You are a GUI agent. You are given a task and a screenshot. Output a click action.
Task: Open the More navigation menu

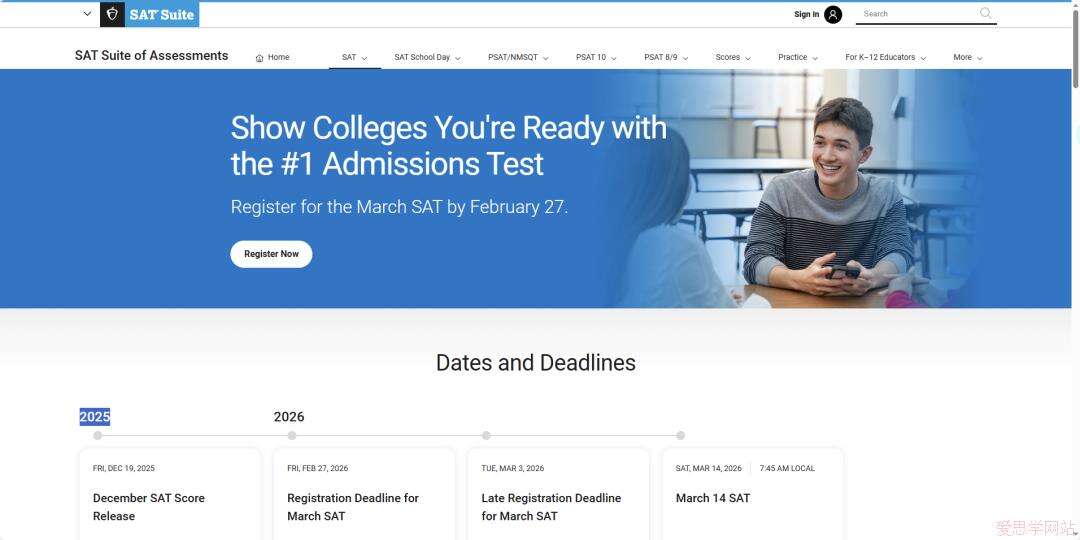tap(967, 58)
